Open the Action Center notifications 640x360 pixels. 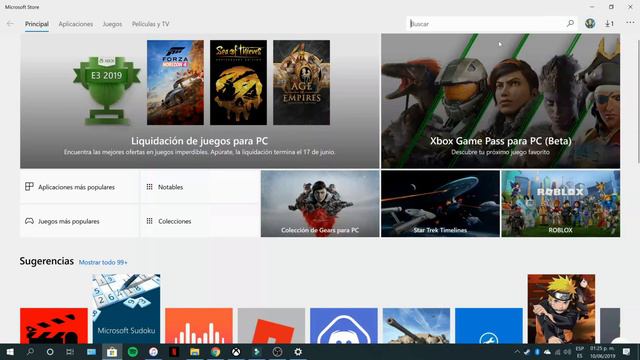pyautogui.click(x=627, y=352)
